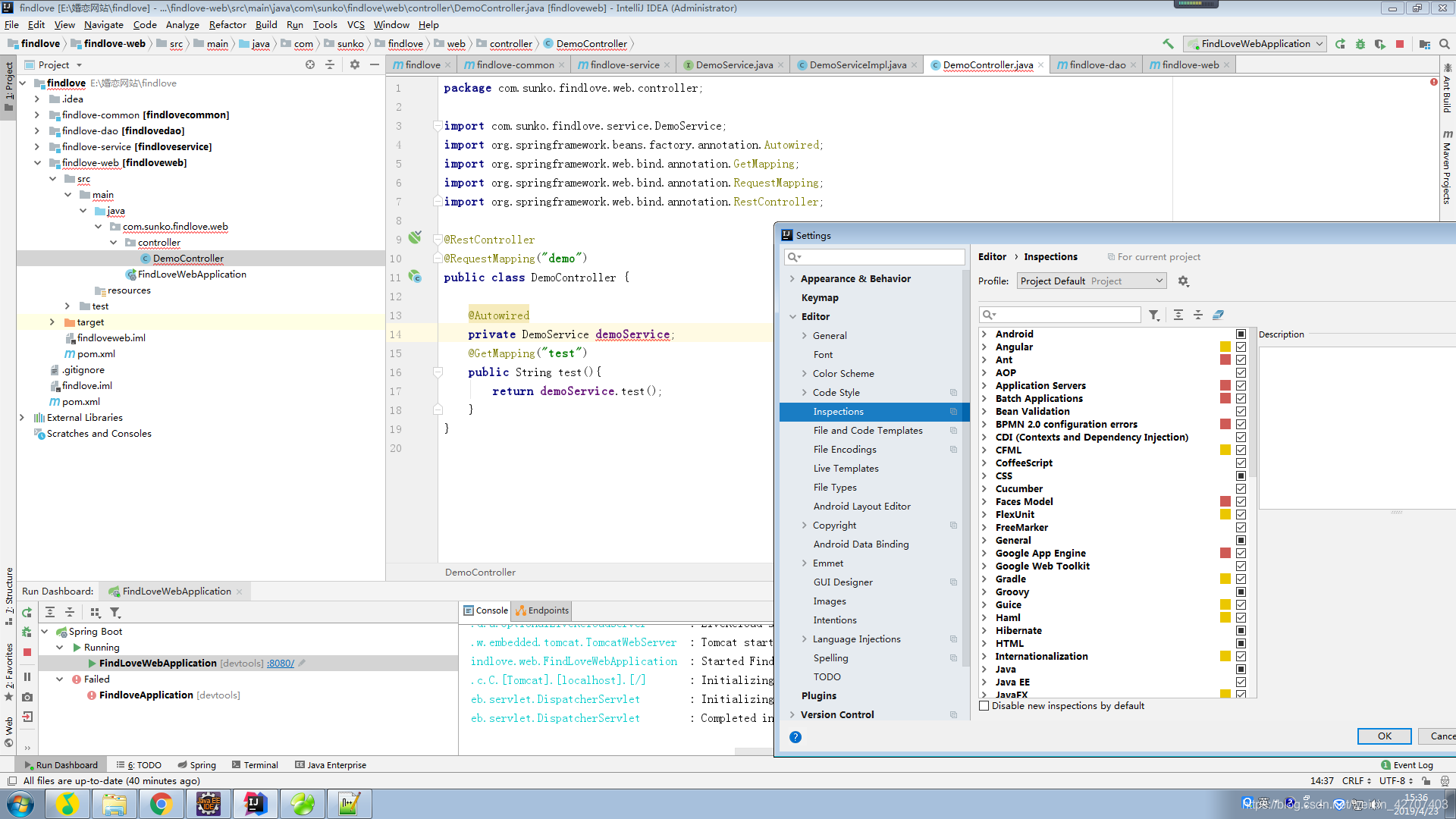Click expand-all icon in inspections toolbar
The width and height of the screenshot is (1456, 819).
(x=1178, y=315)
